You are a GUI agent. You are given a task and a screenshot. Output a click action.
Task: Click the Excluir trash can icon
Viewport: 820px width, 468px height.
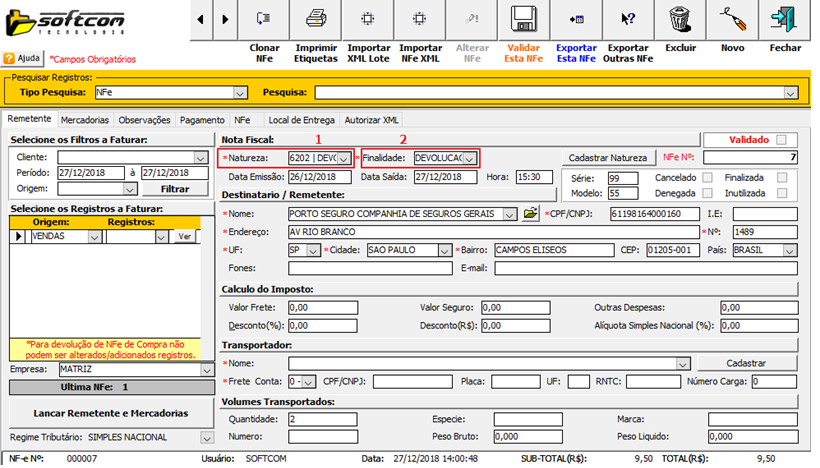click(x=680, y=19)
